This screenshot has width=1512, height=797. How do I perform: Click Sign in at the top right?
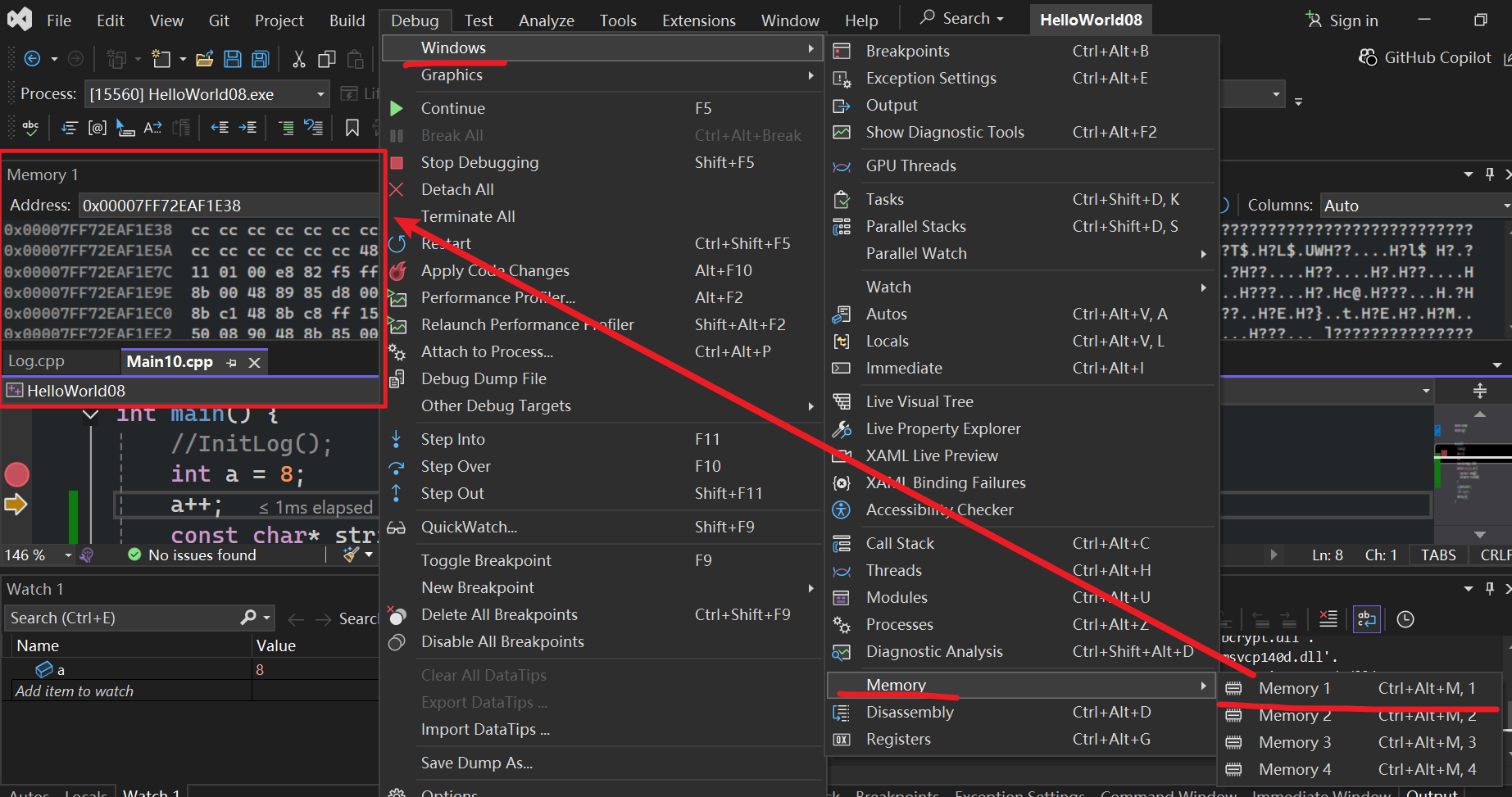(1342, 20)
